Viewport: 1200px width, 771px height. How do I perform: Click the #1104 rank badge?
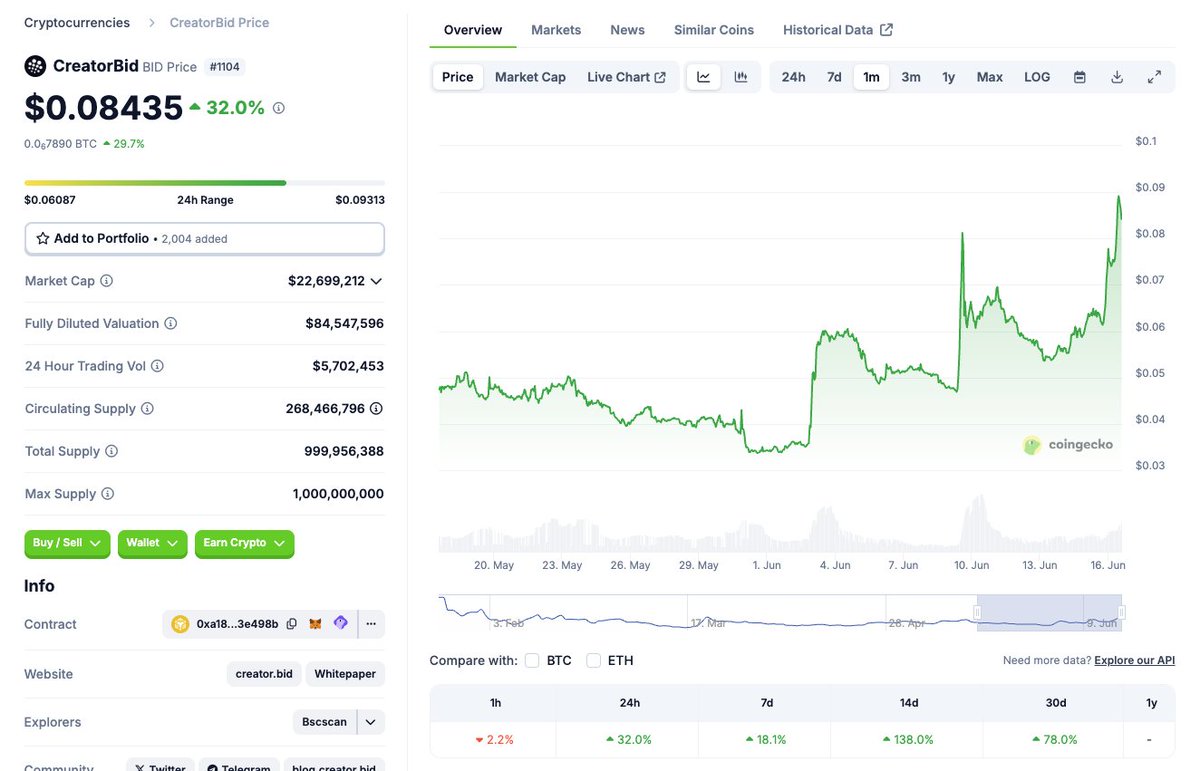pos(224,67)
